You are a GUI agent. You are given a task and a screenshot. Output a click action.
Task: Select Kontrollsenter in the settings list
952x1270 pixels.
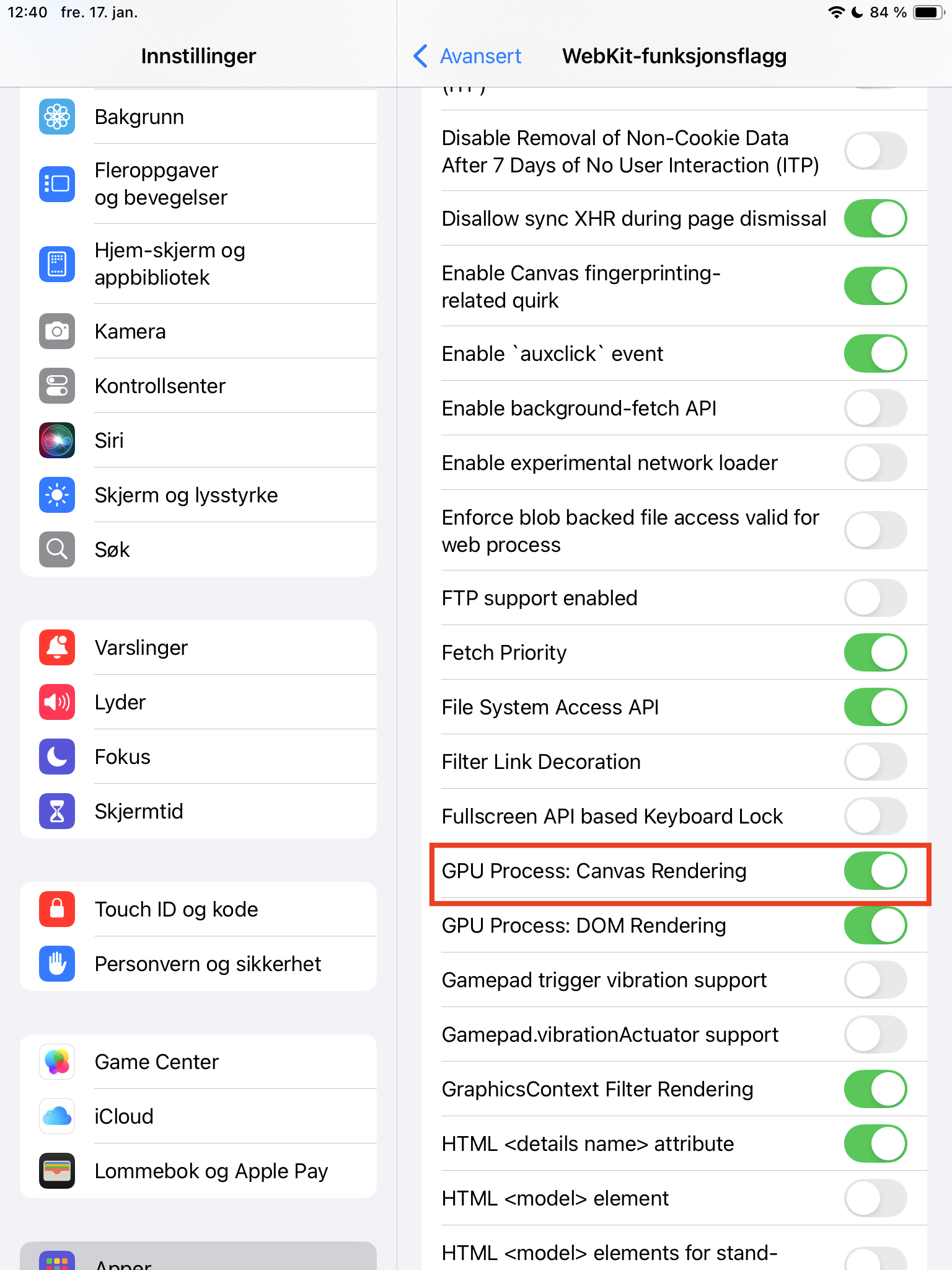[x=198, y=386]
